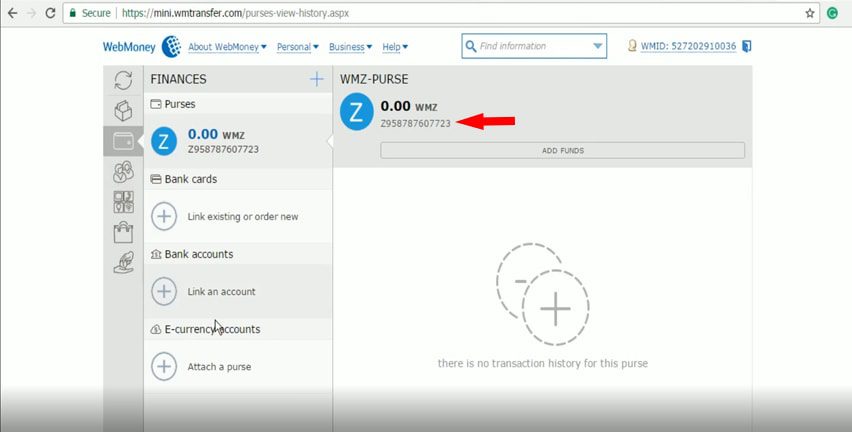Viewport: 852px width, 432px height.
Task: Expand the Find information dropdown arrow
Action: 598,46
